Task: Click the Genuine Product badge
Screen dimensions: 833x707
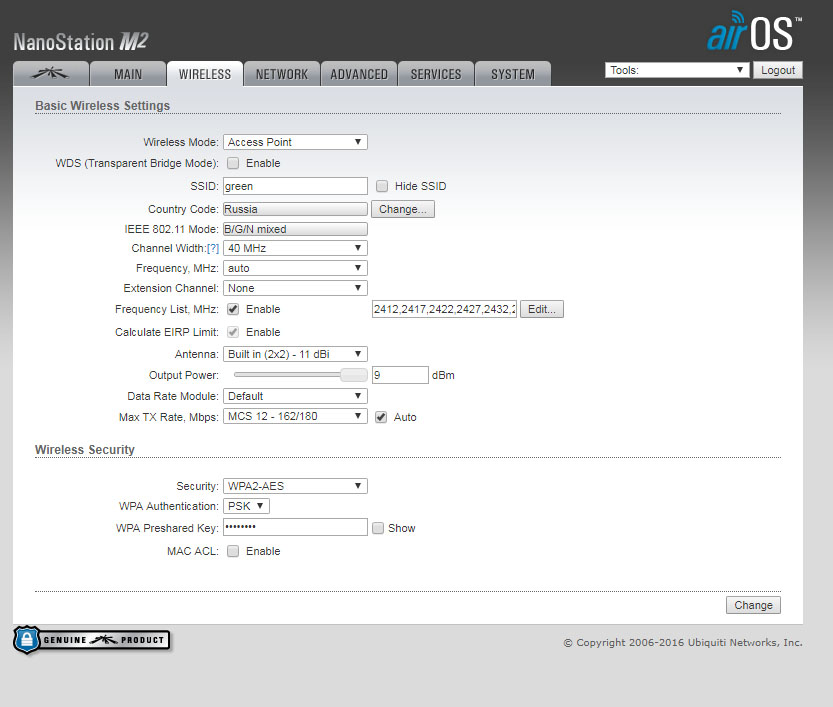Action: [x=92, y=640]
